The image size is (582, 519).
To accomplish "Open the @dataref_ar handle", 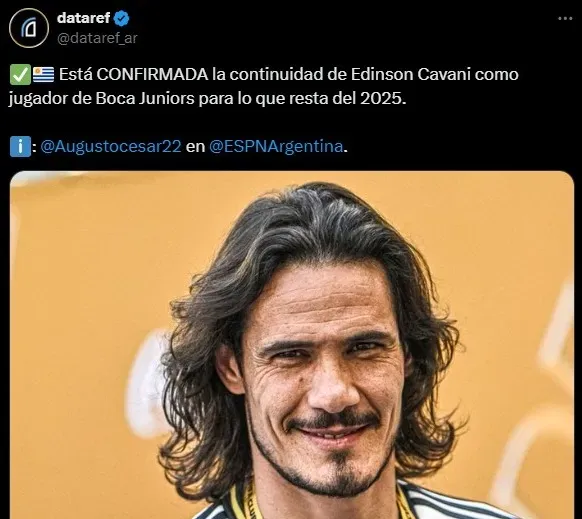I will coord(97,38).
